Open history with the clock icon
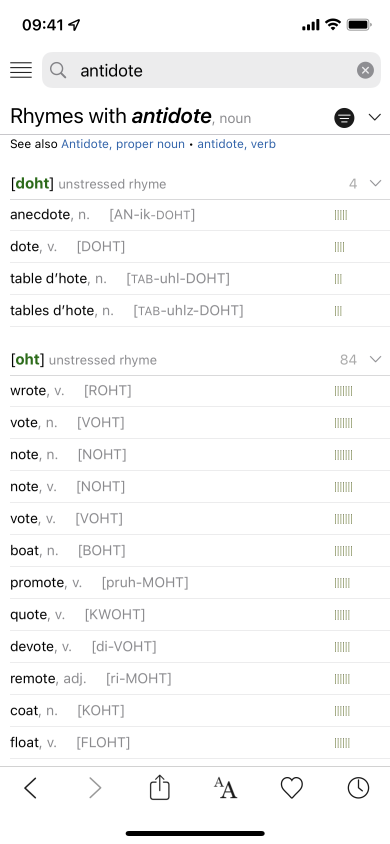This screenshot has height=844, width=390. tap(358, 789)
